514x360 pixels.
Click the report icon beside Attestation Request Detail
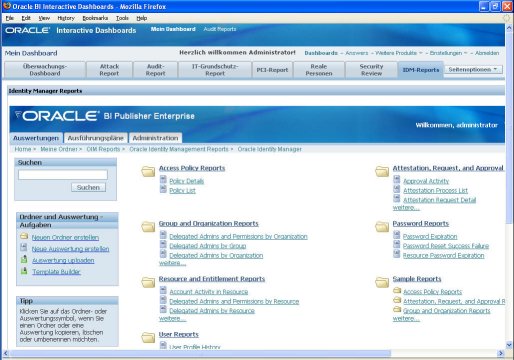point(397,198)
